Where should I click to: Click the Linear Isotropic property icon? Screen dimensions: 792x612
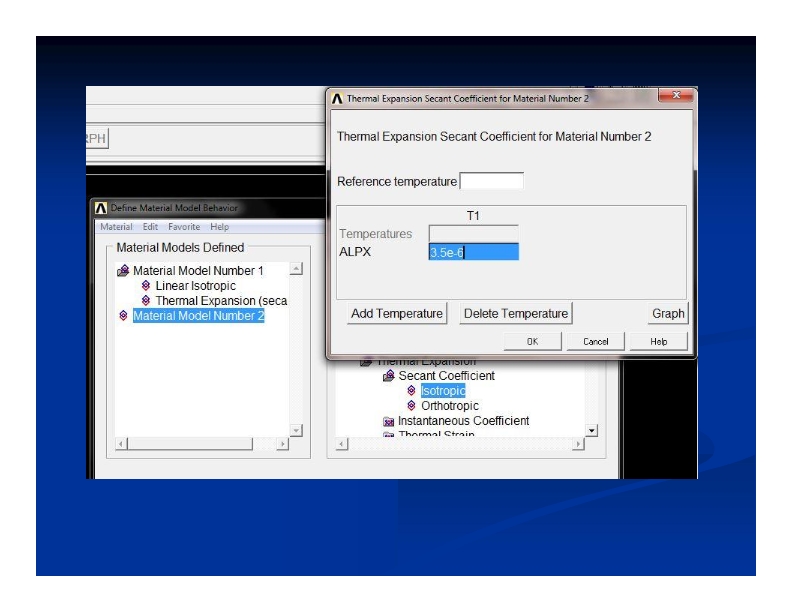(146, 286)
